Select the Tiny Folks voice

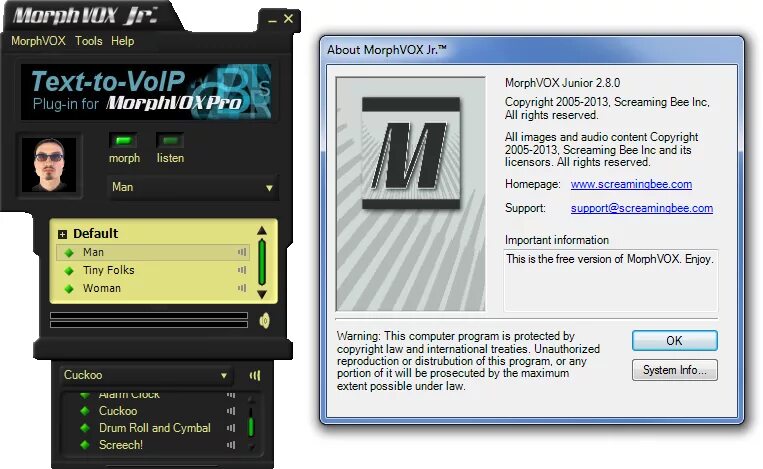tap(153, 270)
